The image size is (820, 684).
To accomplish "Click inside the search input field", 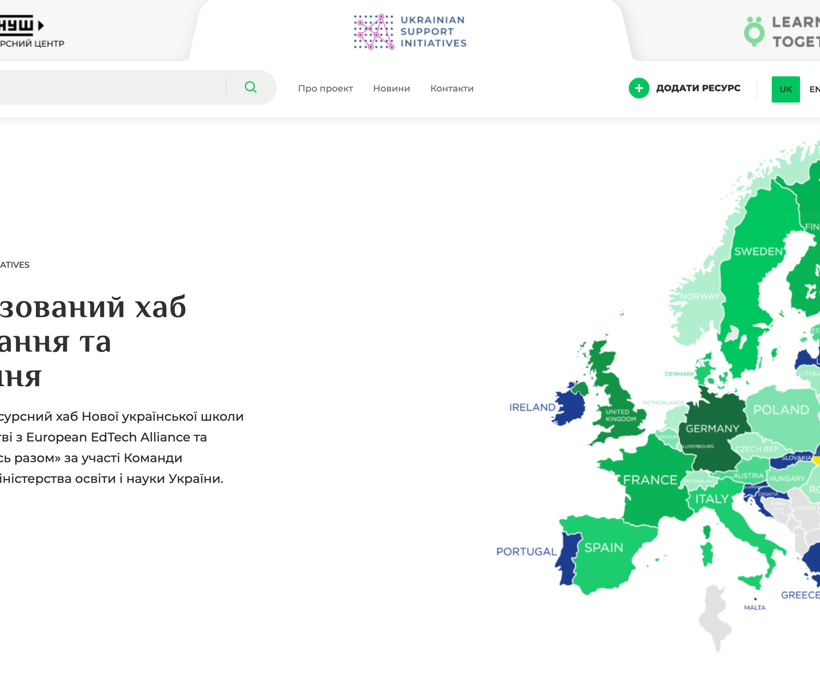I will coord(112,87).
